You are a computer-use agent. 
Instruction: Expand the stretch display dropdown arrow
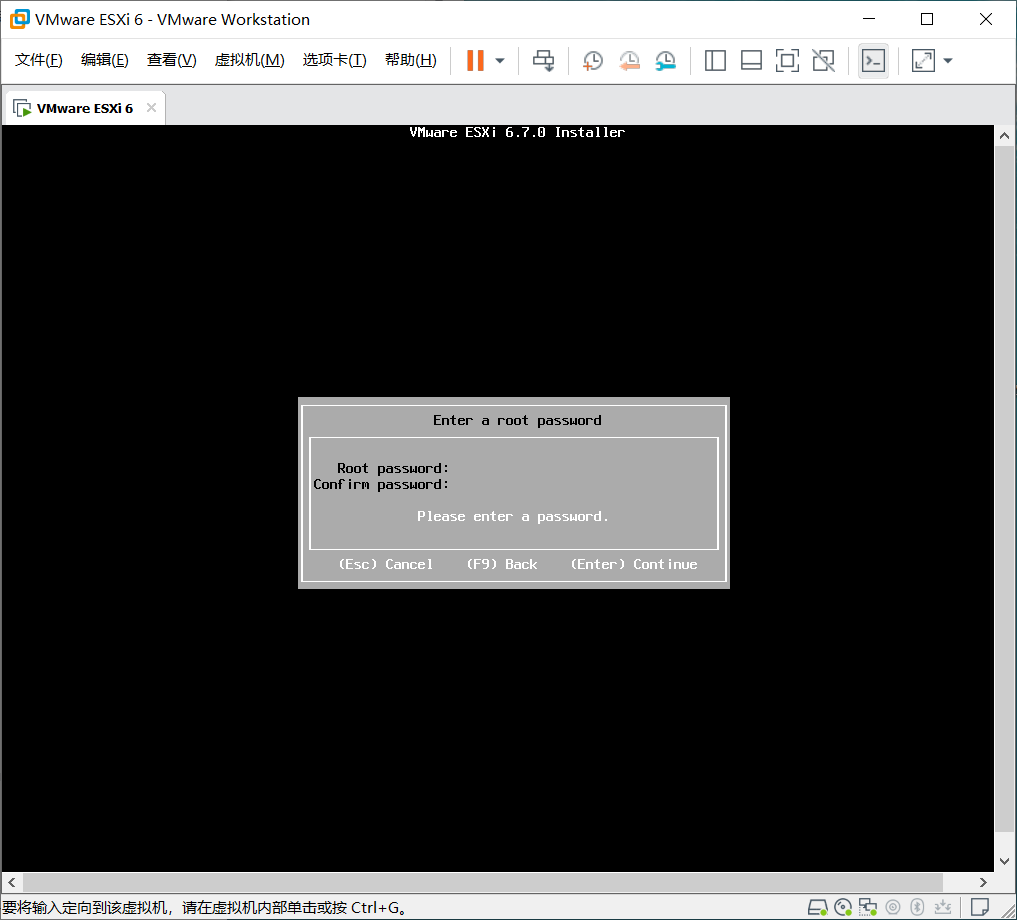click(x=948, y=61)
